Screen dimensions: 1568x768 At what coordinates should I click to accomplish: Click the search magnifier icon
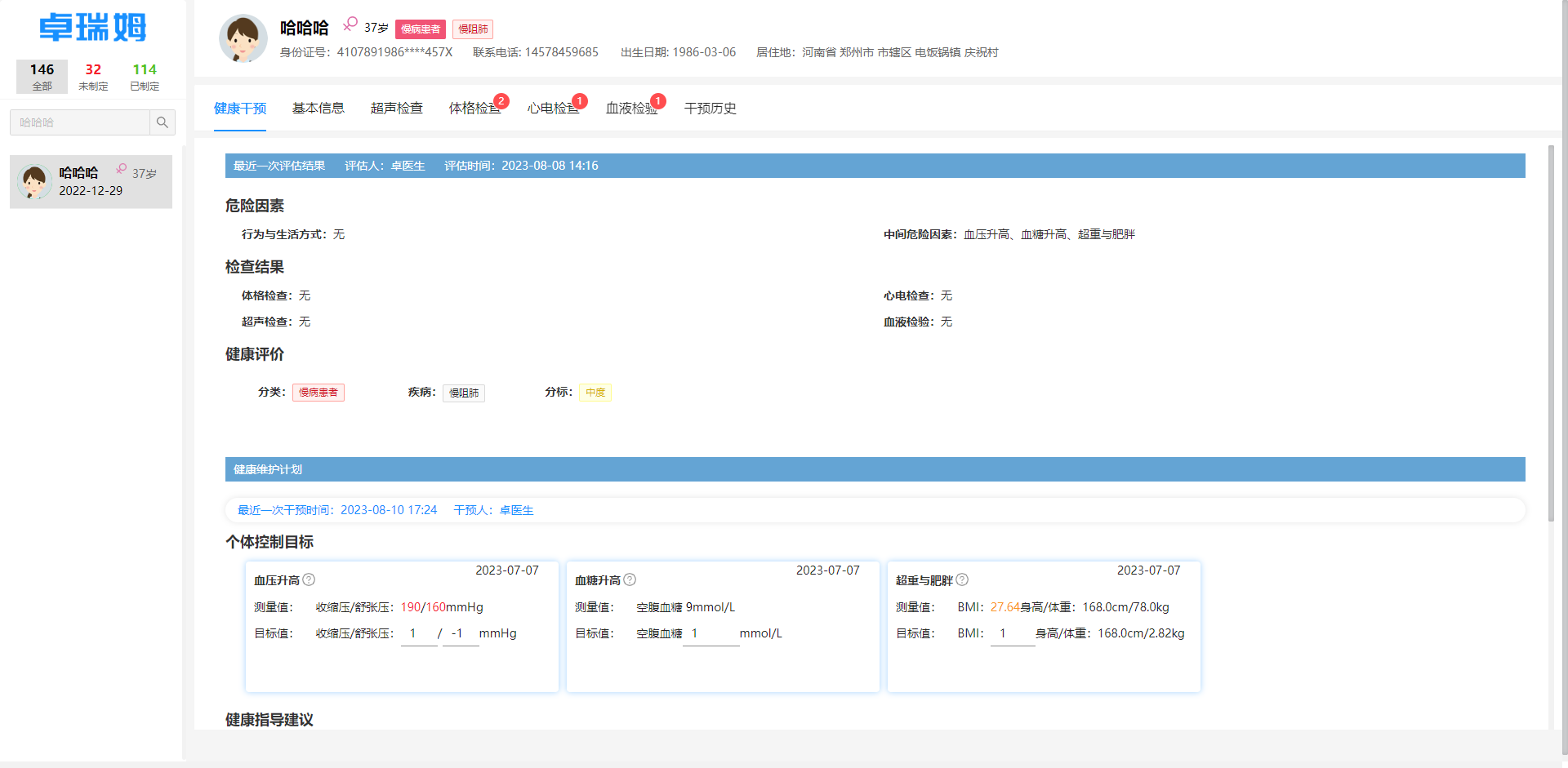click(163, 122)
